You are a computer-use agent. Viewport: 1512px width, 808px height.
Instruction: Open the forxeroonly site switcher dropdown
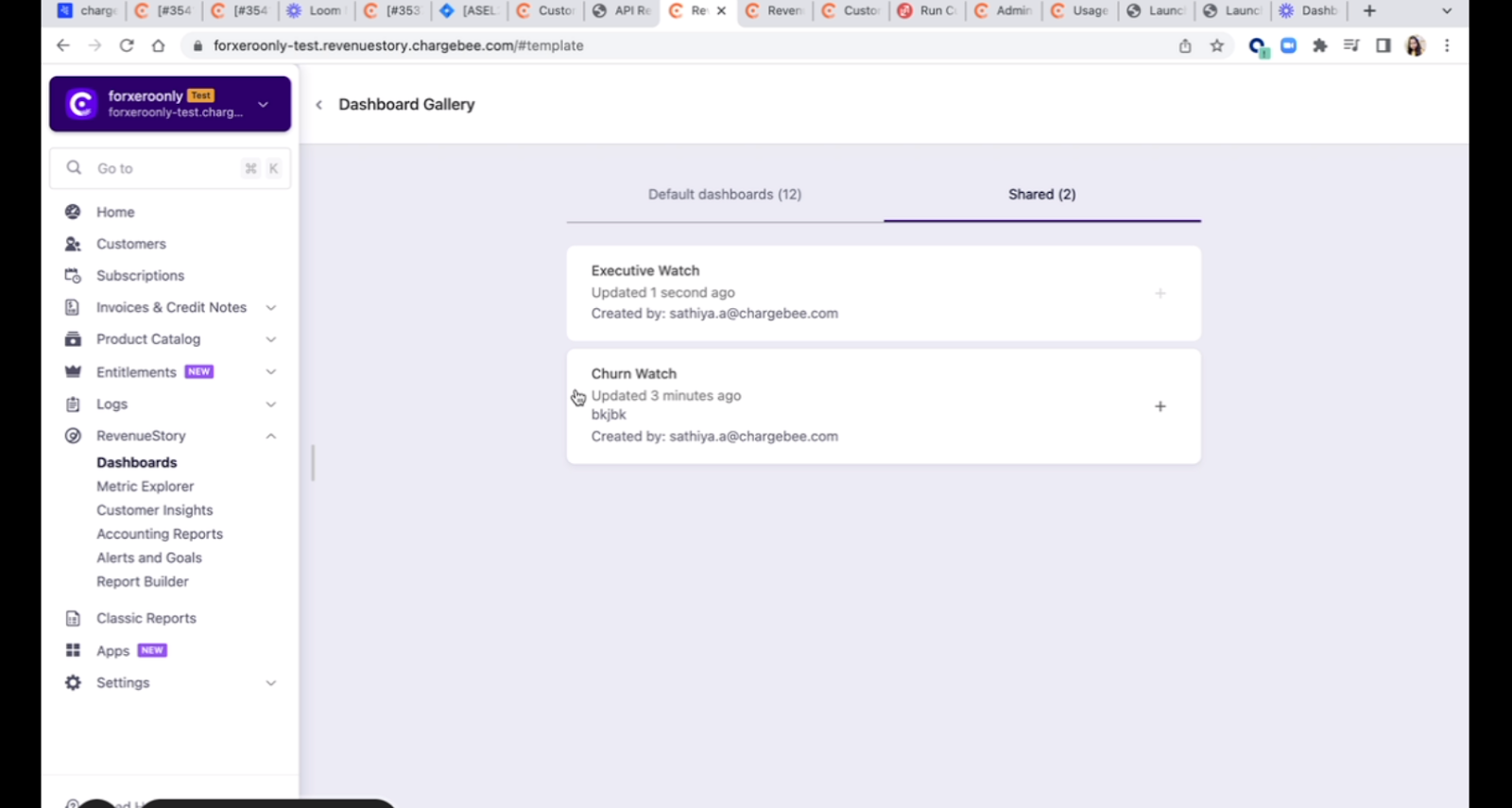click(x=264, y=104)
